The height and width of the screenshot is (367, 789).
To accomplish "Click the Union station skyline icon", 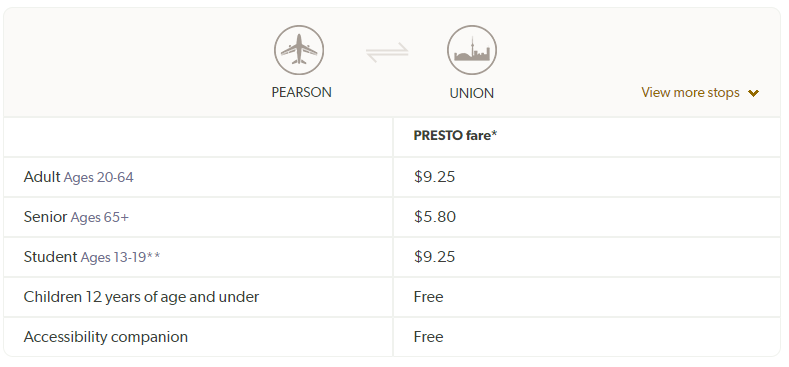I will [x=472, y=50].
